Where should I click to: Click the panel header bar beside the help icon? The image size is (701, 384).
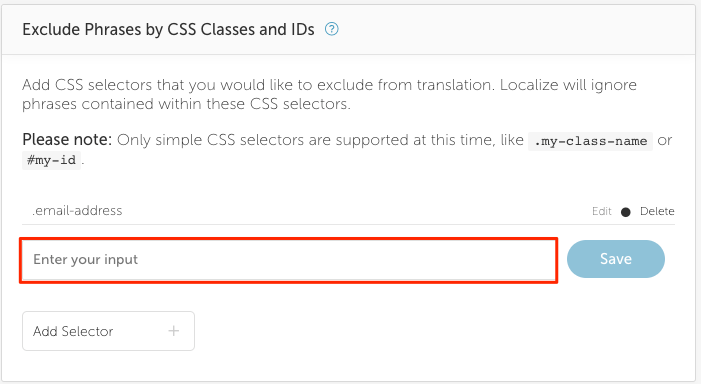tap(514, 30)
